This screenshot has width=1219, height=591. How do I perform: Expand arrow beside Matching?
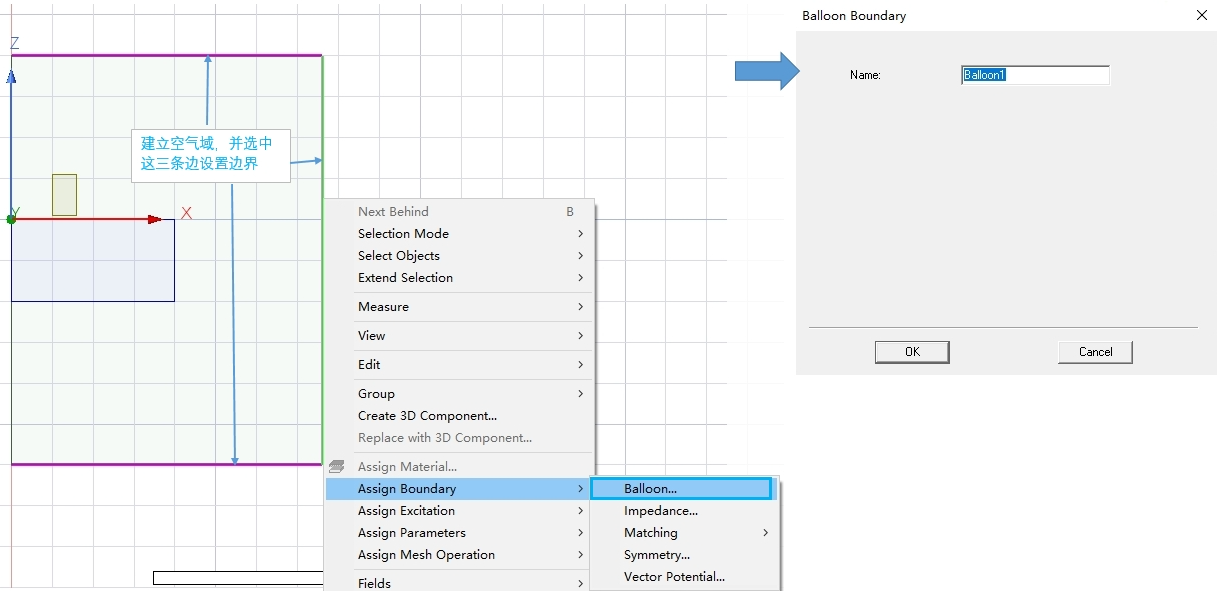pos(766,533)
